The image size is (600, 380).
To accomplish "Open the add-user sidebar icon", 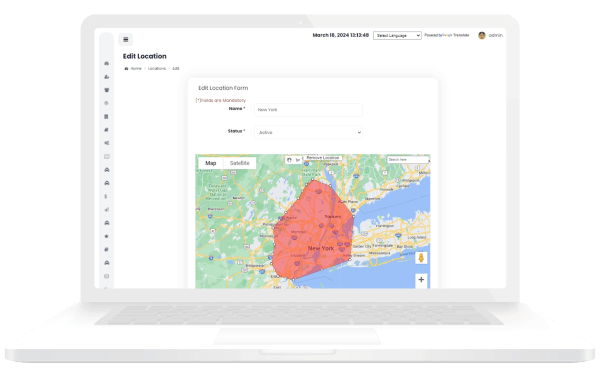I will tap(107, 77).
